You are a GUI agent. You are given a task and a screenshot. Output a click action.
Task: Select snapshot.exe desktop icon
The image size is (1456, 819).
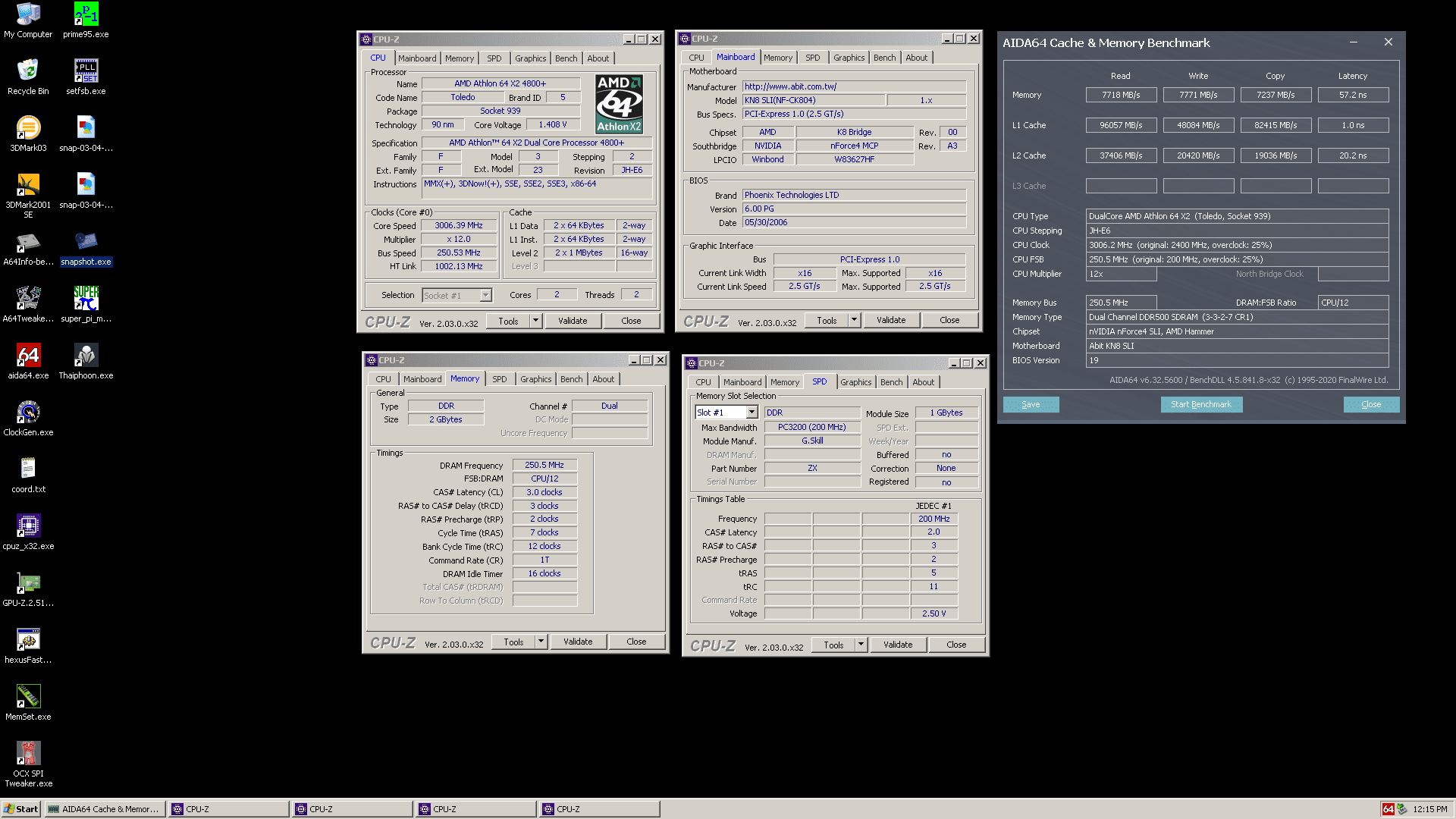[x=86, y=248]
